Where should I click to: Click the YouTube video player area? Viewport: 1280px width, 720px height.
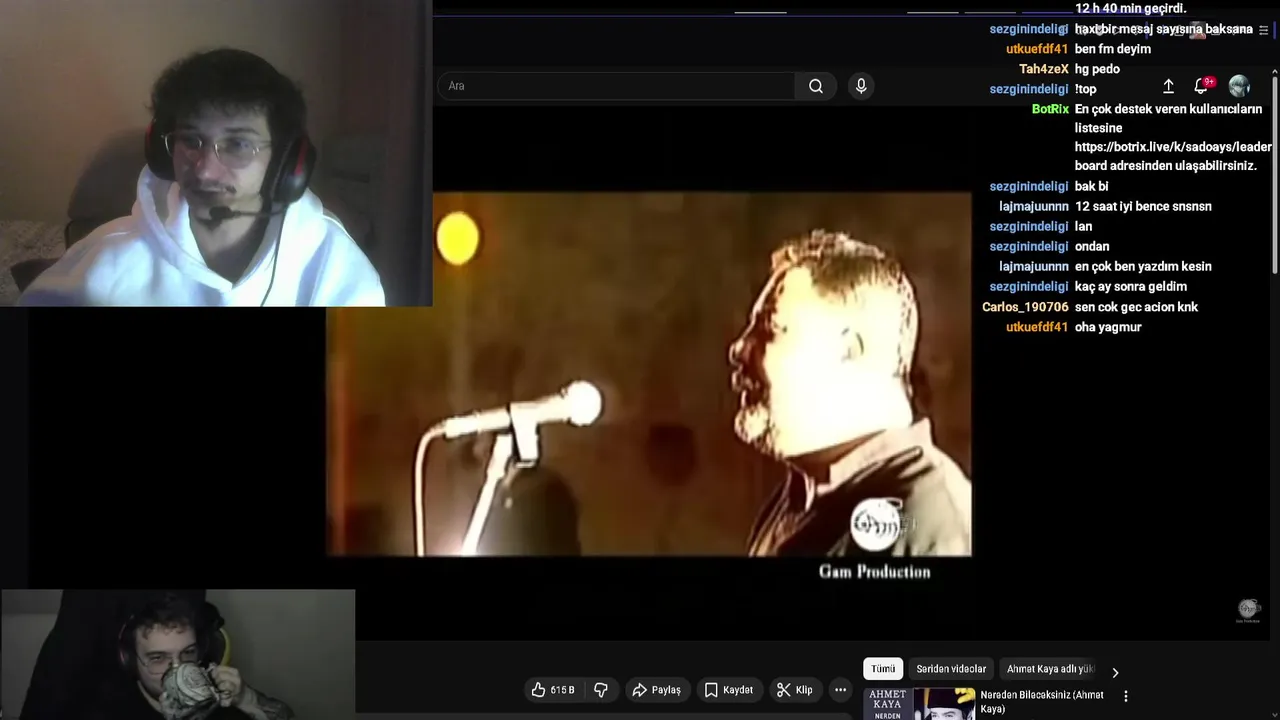[648, 374]
